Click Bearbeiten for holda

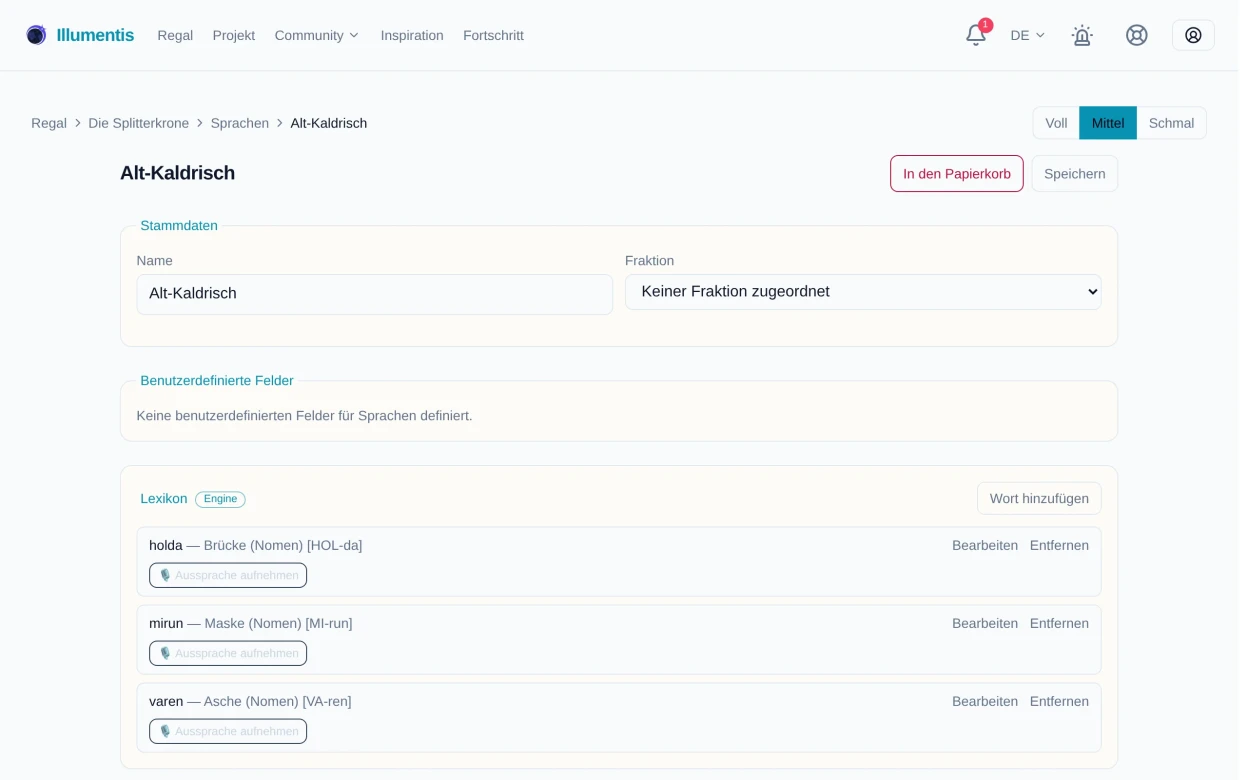point(985,545)
